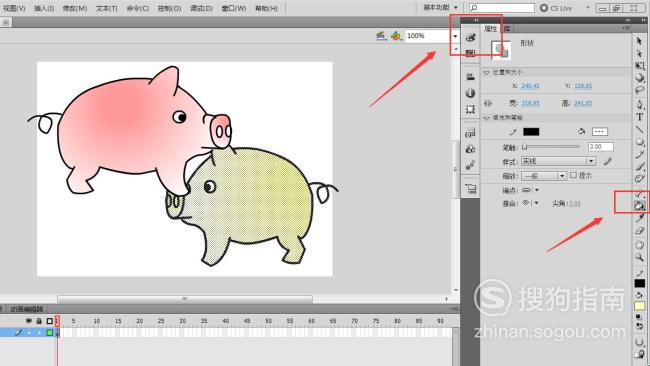
Task: Click the lock icon in timeline header
Action: point(39,321)
